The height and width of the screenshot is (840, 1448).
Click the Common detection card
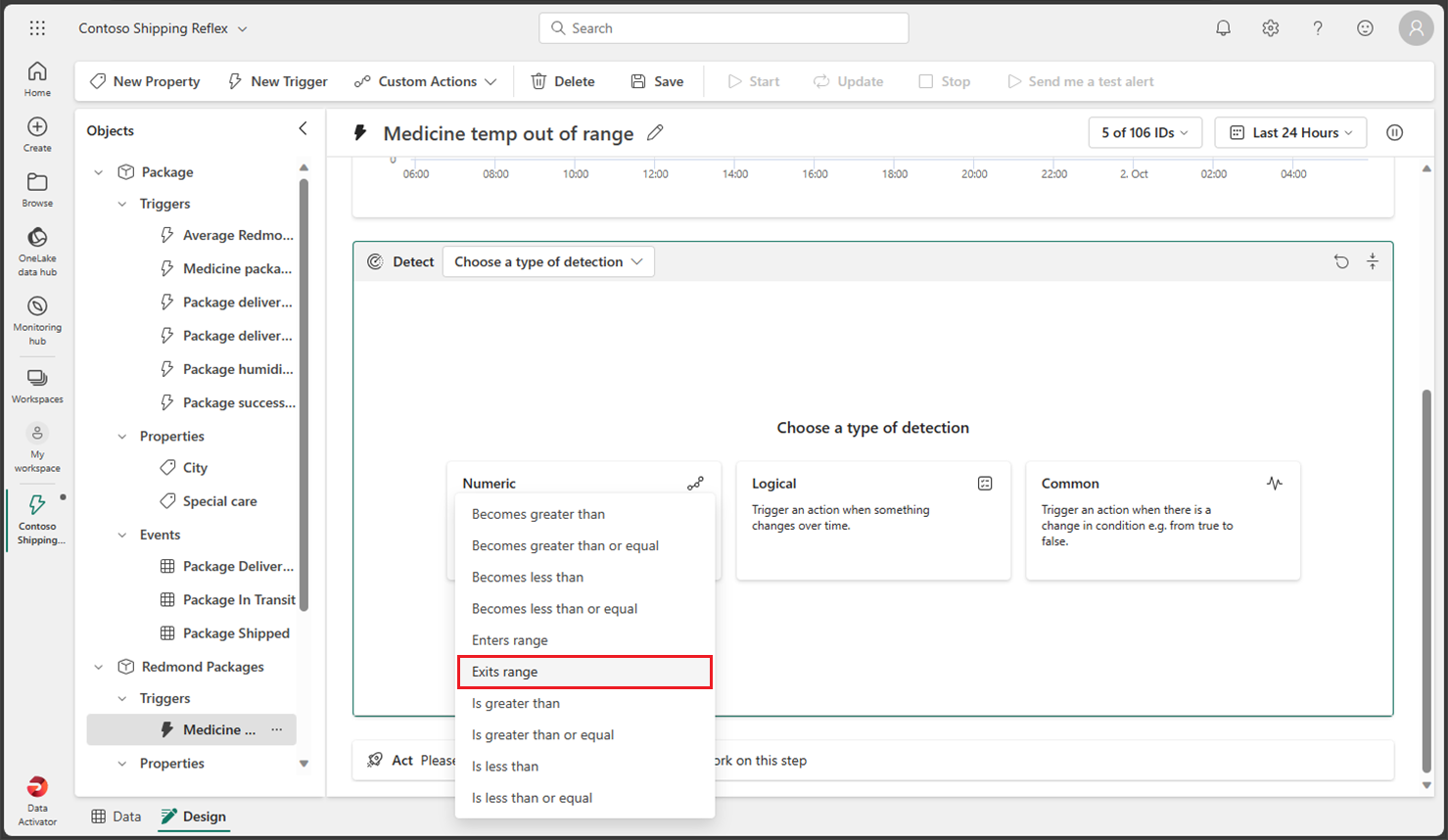coord(1163,521)
